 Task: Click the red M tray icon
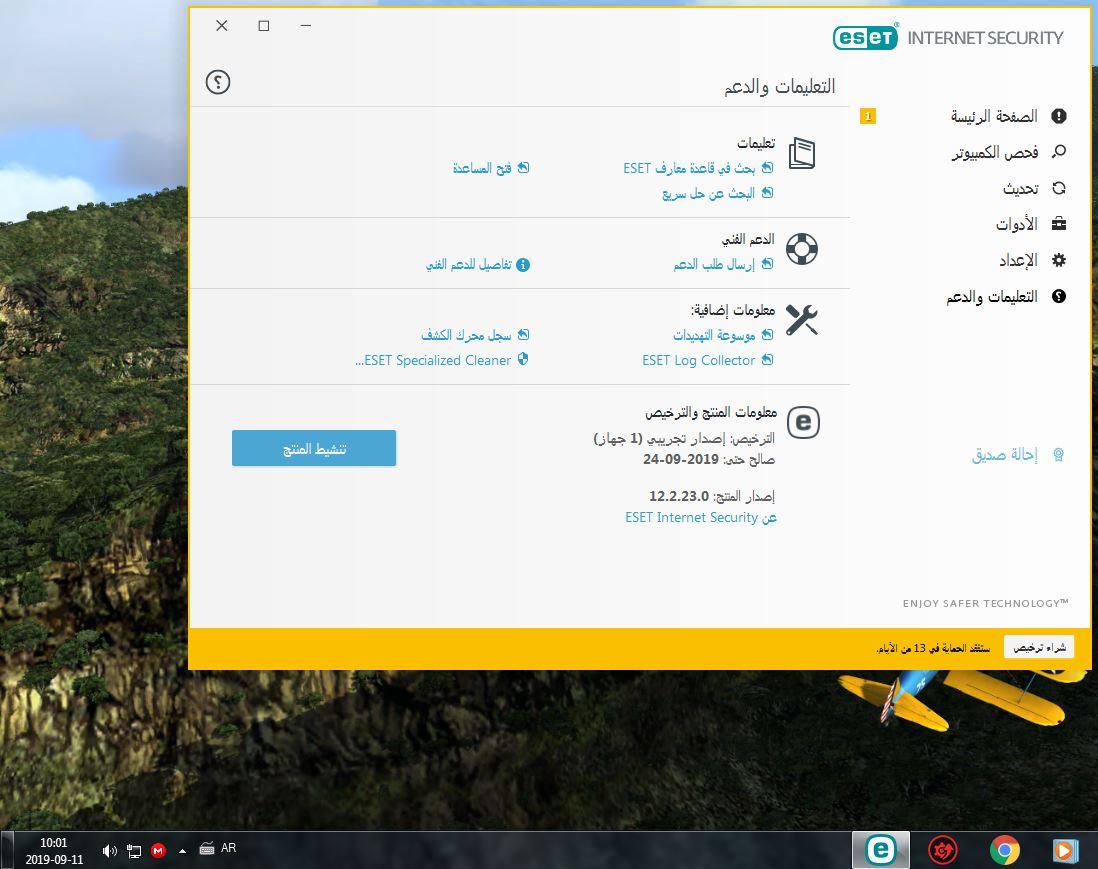pyautogui.click(x=158, y=851)
